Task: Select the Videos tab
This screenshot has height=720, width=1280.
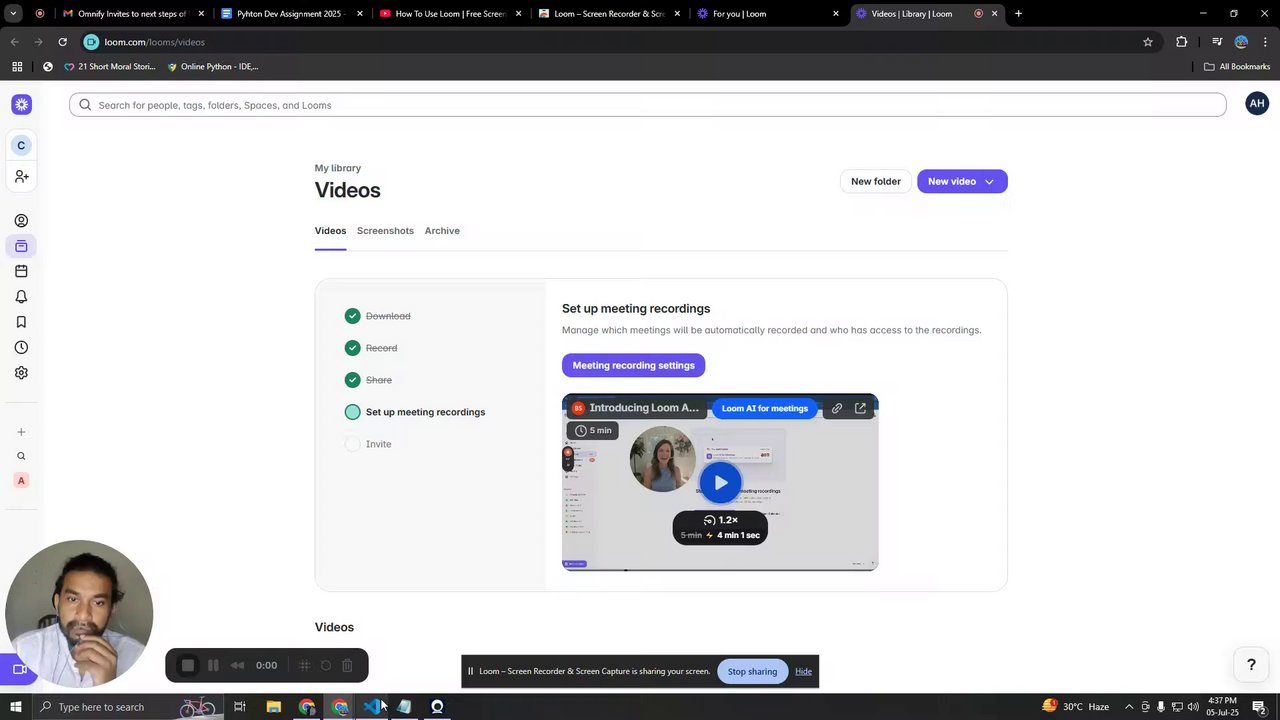Action: pyautogui.click(x=330, y=231)
